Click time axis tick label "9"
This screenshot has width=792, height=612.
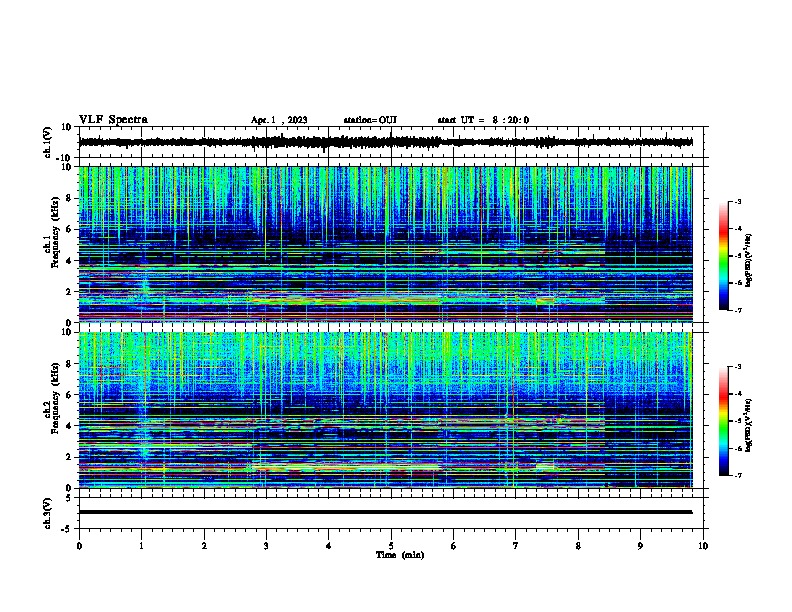[x=640, y=546]
